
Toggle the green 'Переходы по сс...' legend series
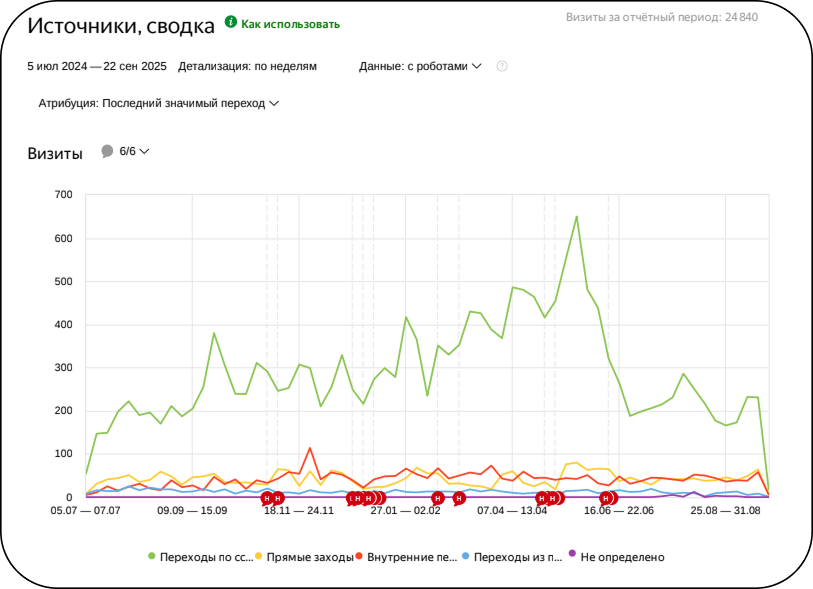click(201, 557)
